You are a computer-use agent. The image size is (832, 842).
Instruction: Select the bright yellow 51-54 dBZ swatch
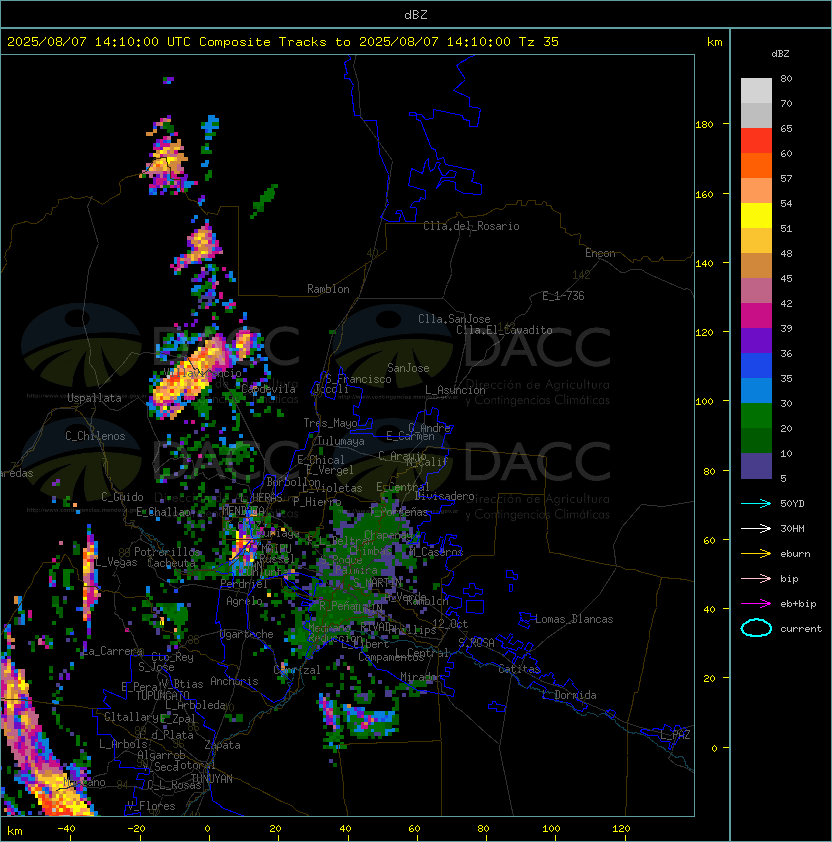click(x=756, y=216)
